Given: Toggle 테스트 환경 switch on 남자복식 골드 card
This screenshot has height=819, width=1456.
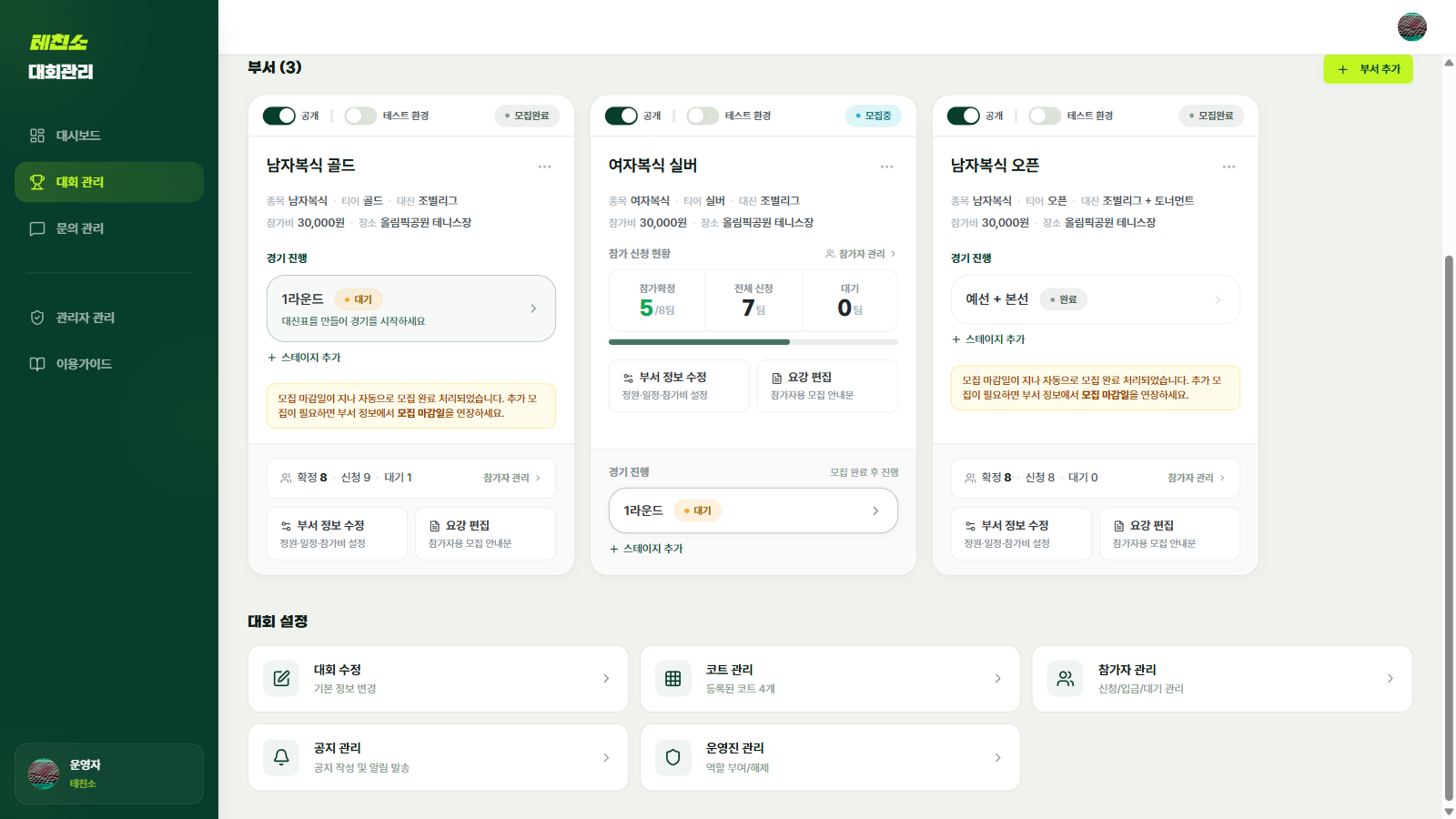Looking at the screenshot, I should 360,116.
